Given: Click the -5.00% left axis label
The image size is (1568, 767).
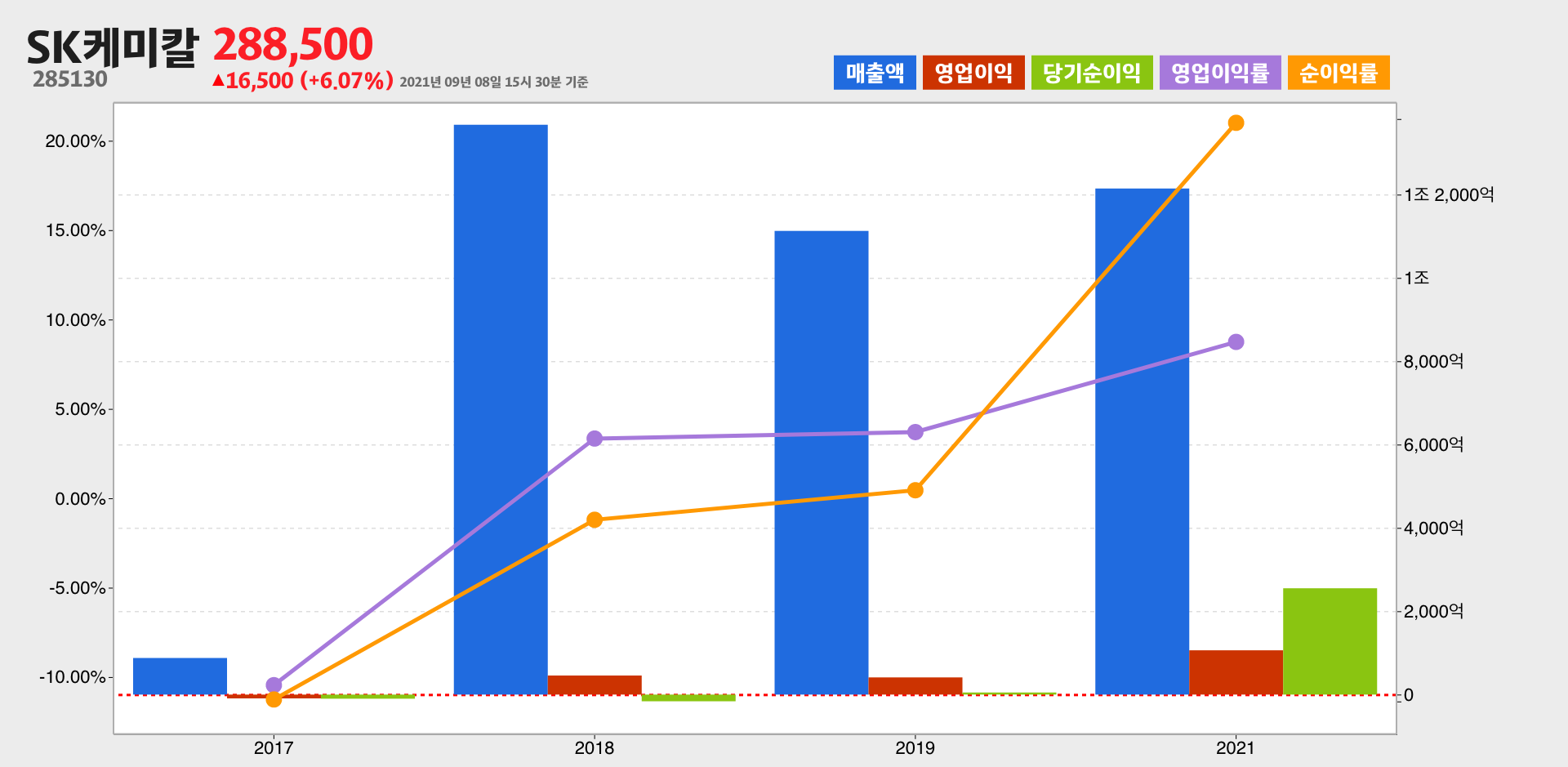Looking at the screenshot, I should [x=78, y=588].
